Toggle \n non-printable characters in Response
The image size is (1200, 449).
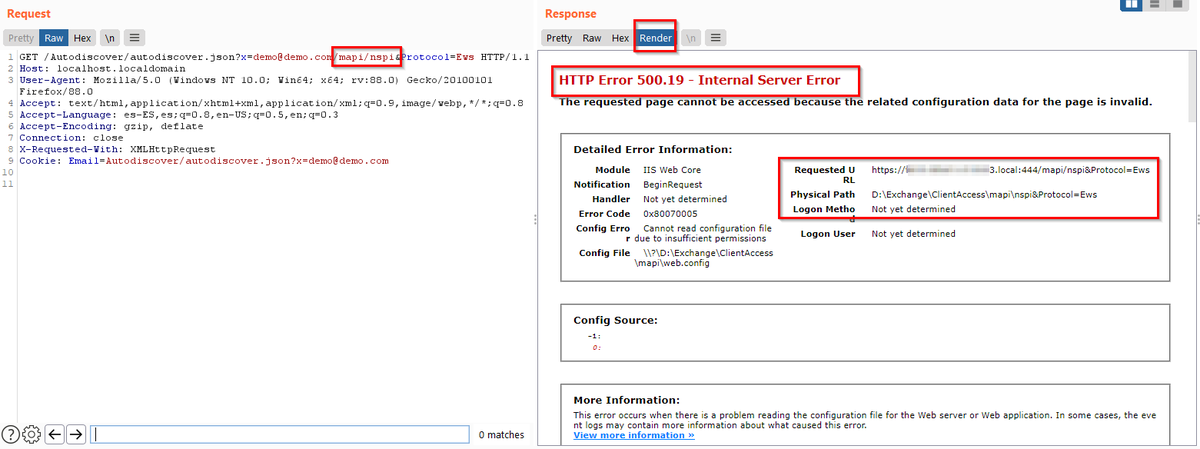coord(691,38)
